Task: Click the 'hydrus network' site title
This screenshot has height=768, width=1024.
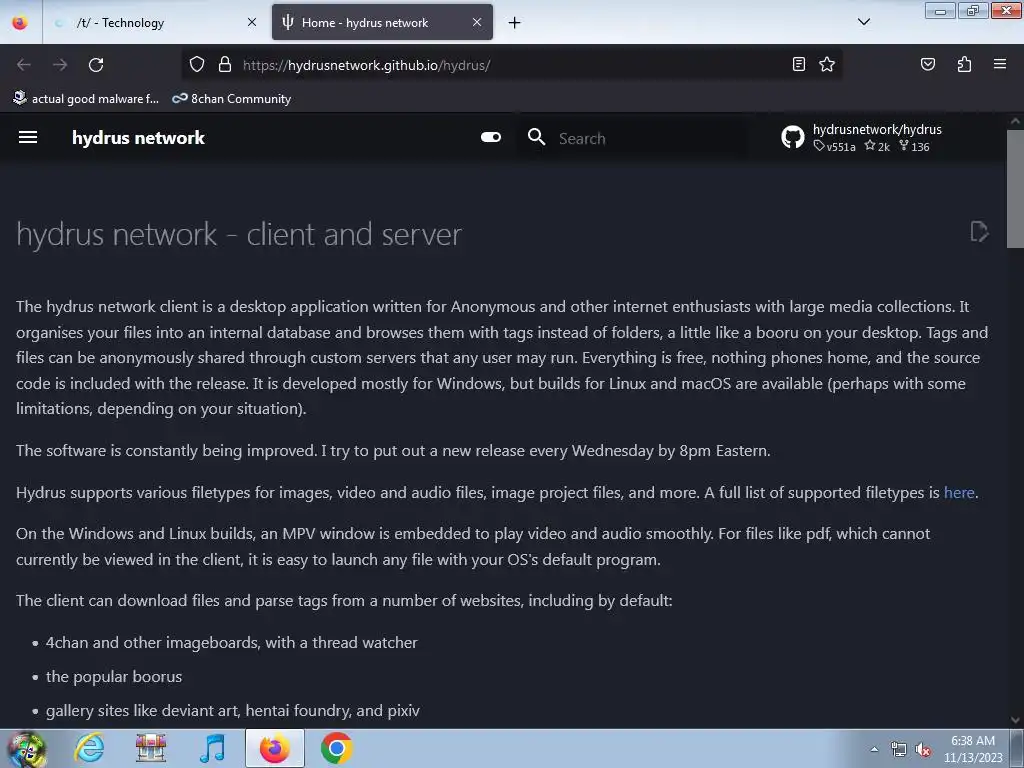Action: click(138, 138)
